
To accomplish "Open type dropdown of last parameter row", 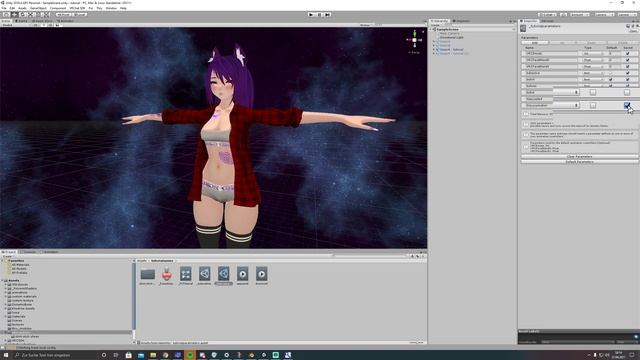I will (x=567, y=105).
